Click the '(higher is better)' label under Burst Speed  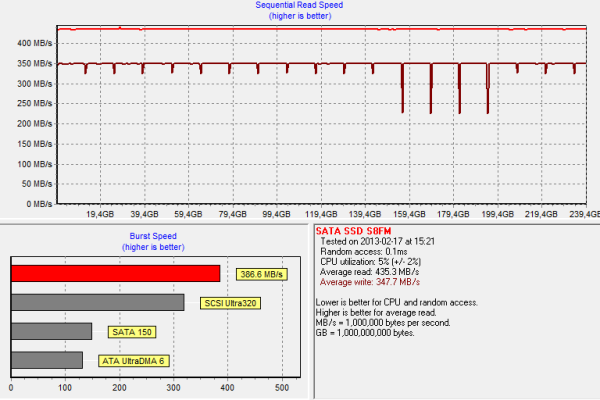point(153,247)
